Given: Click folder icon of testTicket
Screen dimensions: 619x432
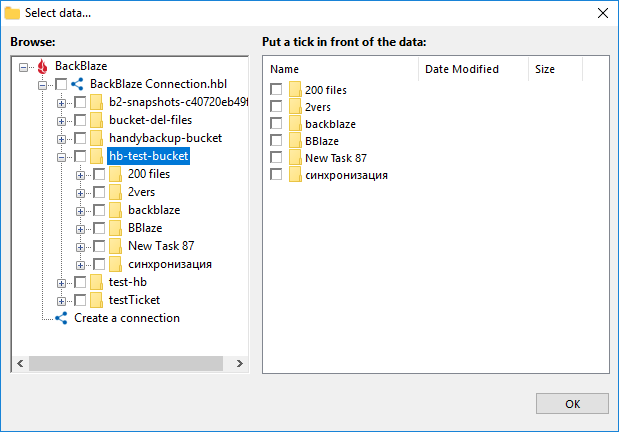Looking at the screenshot, I should click(96, 300).
